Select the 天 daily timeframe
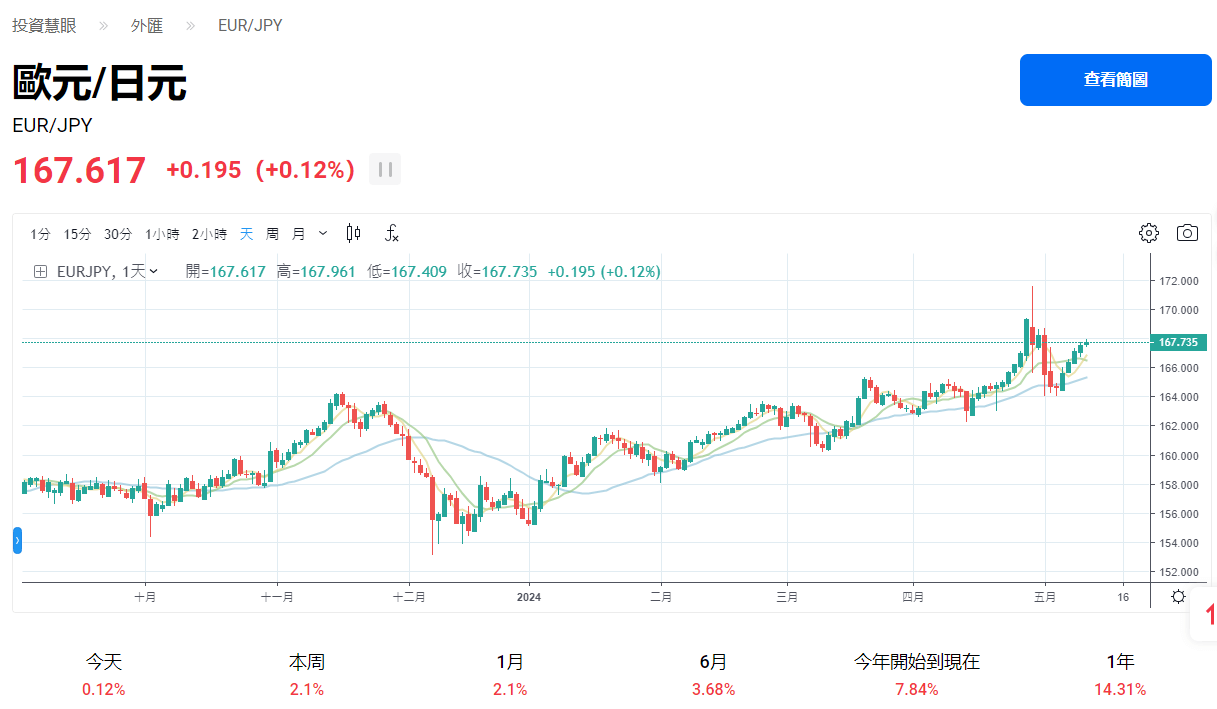The image size is (1217, 709). (247, 234)
